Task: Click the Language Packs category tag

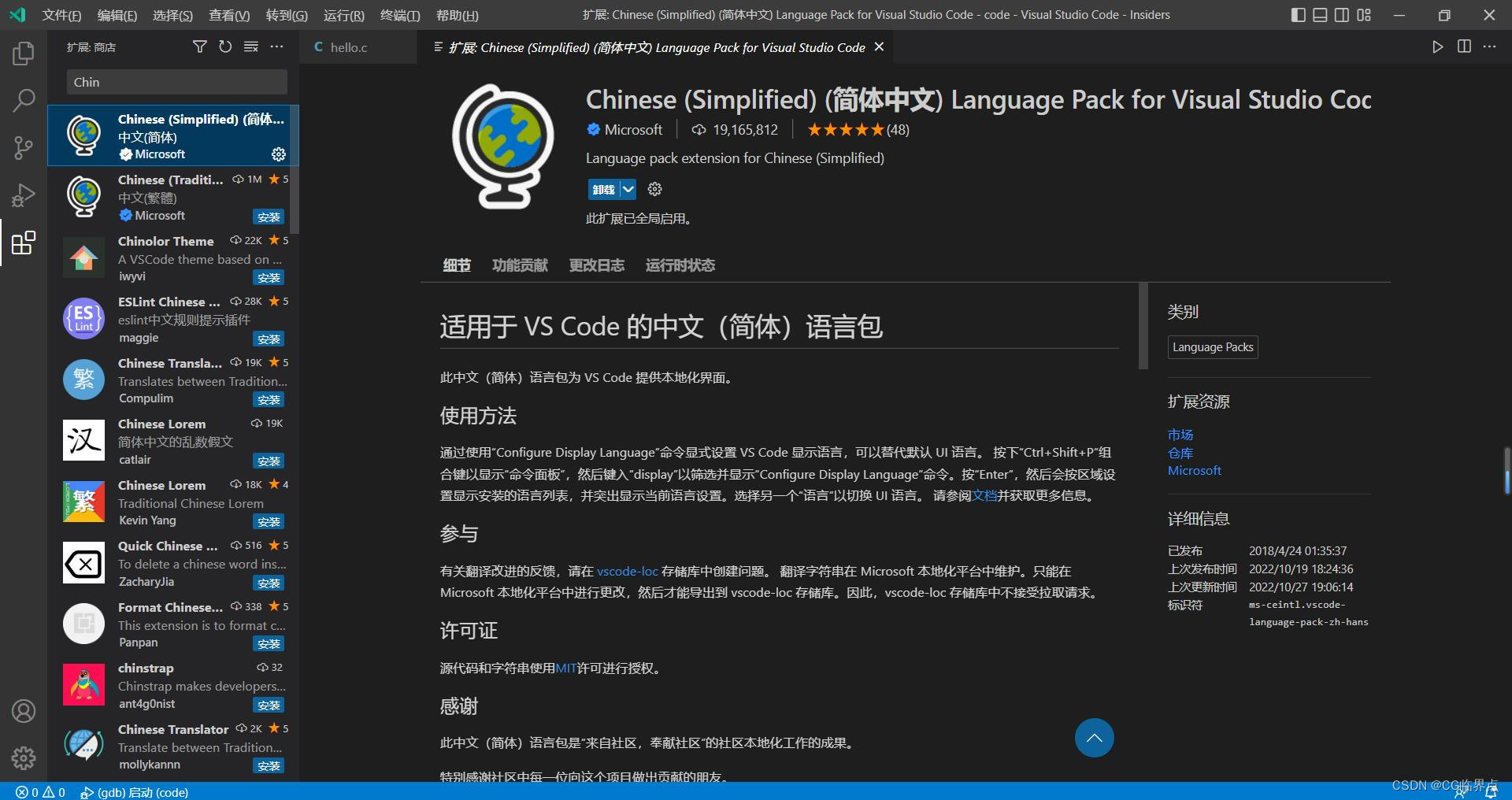Action: click(1213, 347)
